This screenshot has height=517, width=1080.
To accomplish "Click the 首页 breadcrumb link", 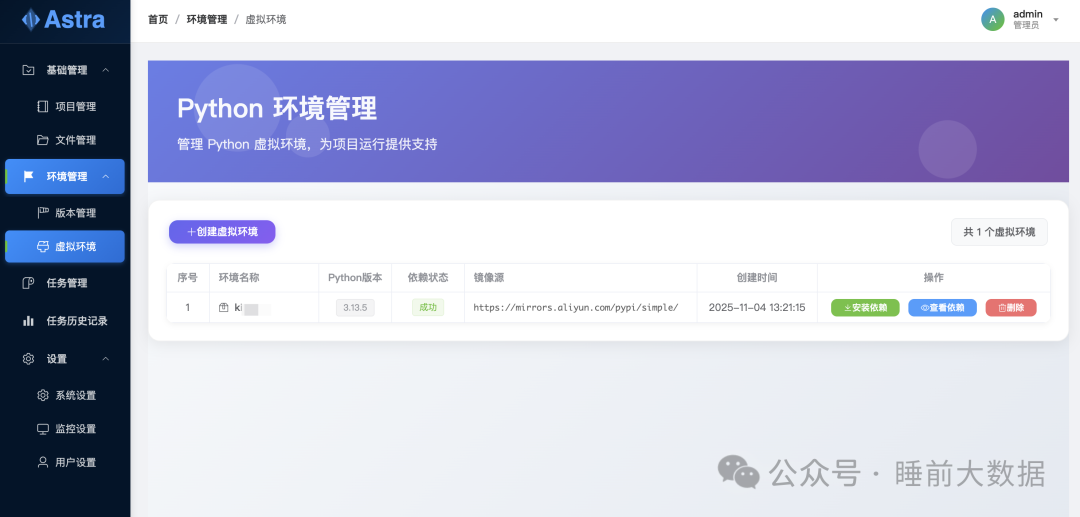I will point(158,20).
